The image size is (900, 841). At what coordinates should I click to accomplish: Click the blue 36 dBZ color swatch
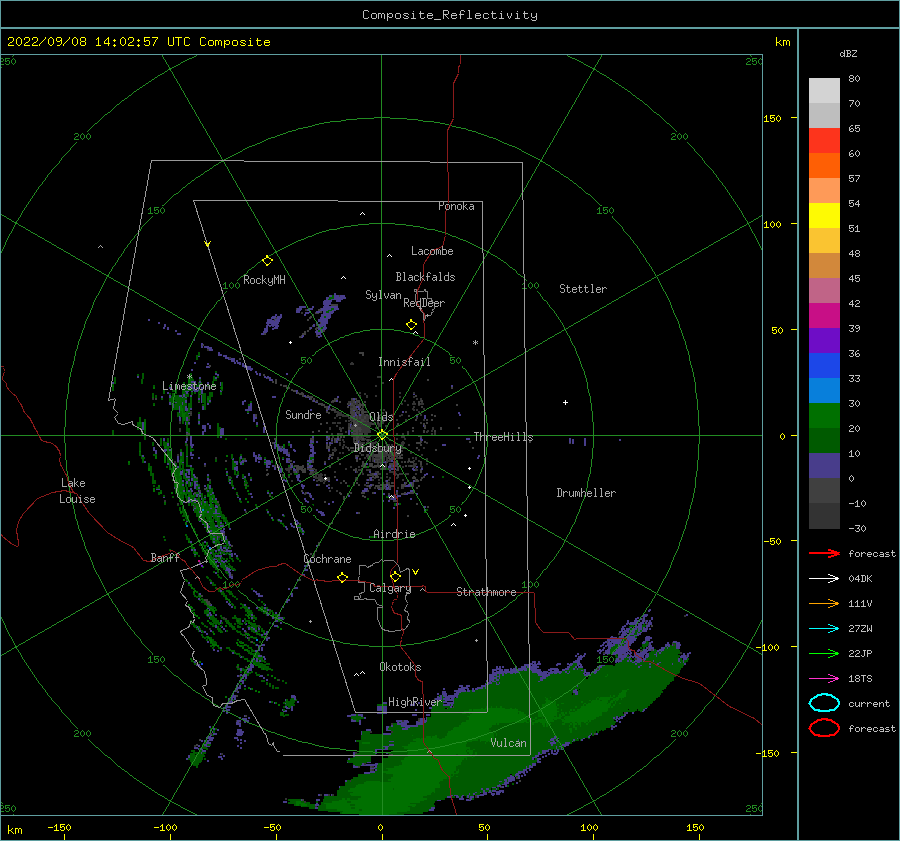(x=824, y=365)
